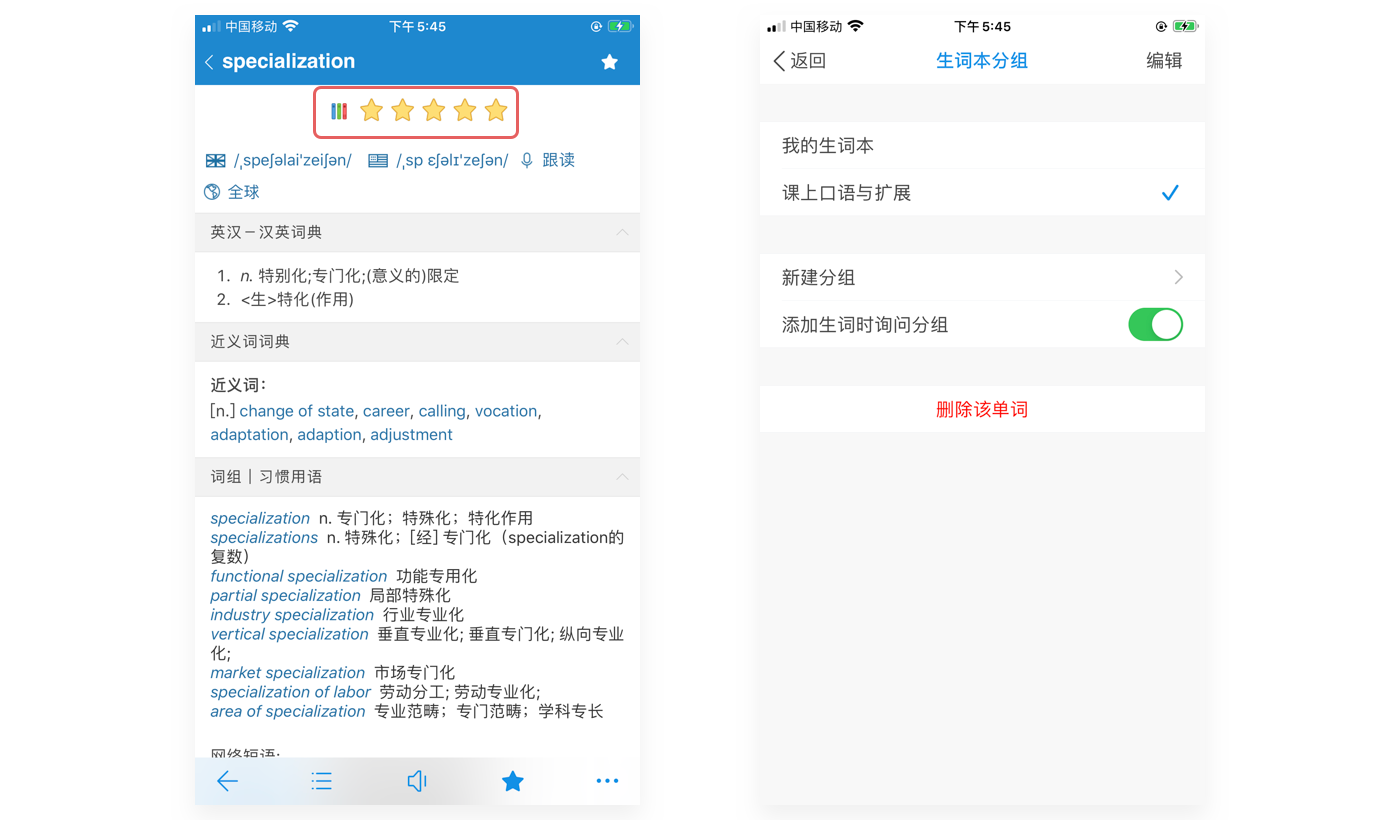Tap the 全球 pronunciation link
Viewport: 1400px width, 820px height.
[x=243, y=192]
